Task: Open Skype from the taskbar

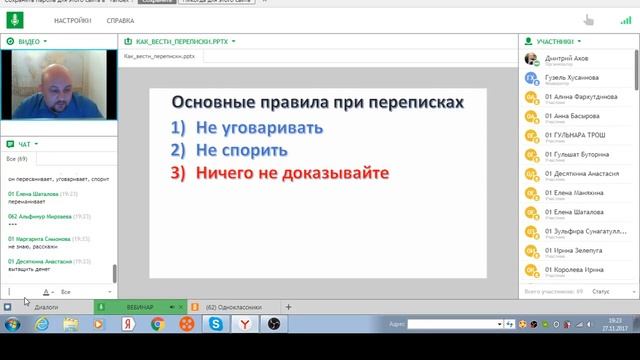Action: coord(216,324)
